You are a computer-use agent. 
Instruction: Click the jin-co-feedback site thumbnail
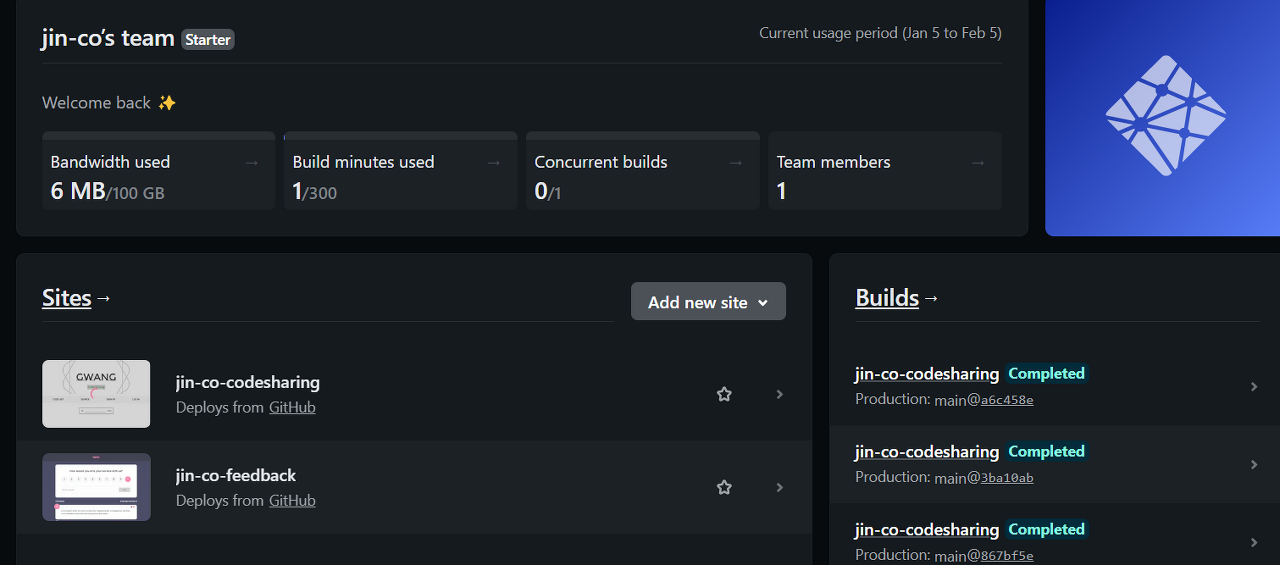coord(96,487)
